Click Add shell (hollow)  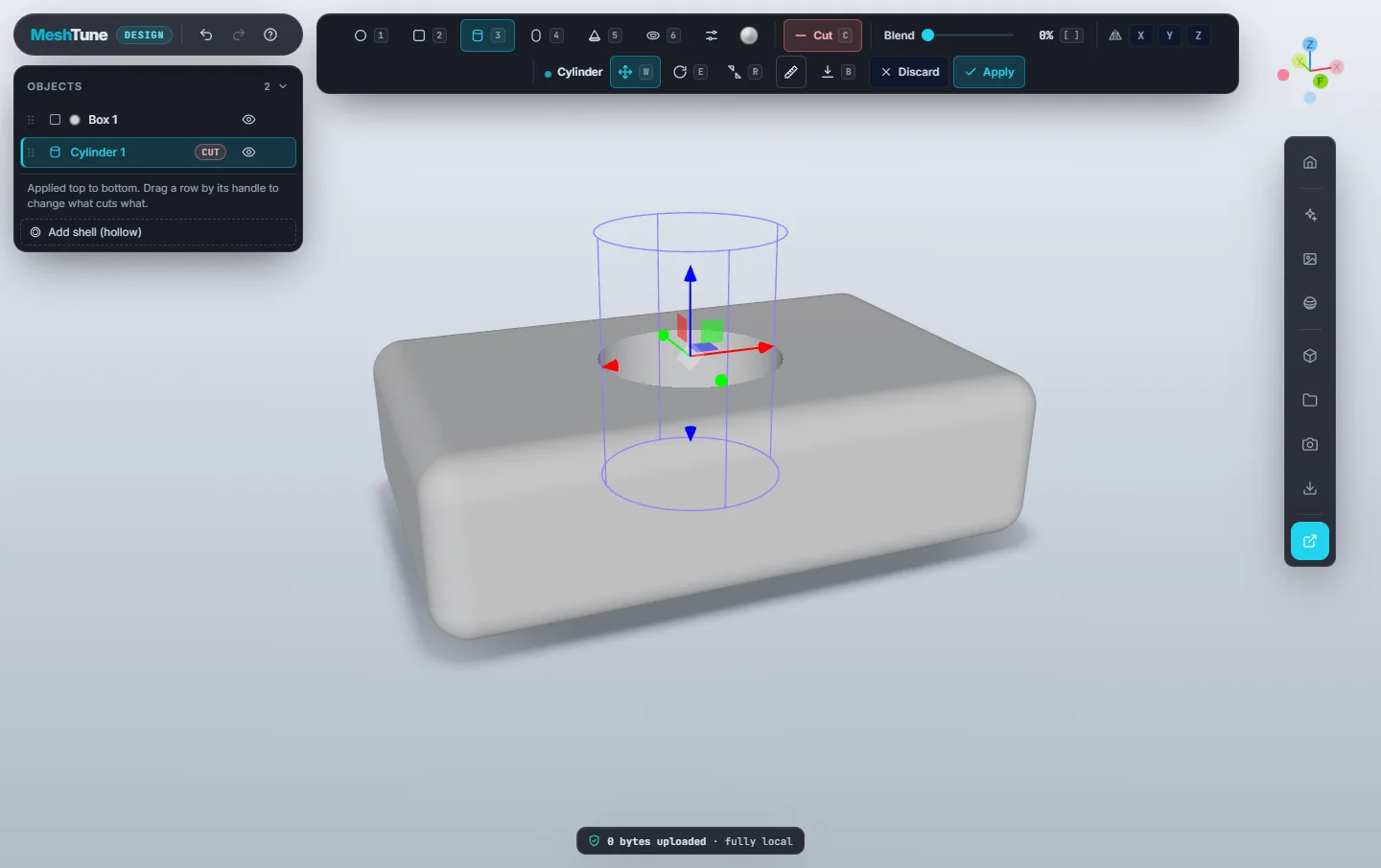click(x=158, y=232)
